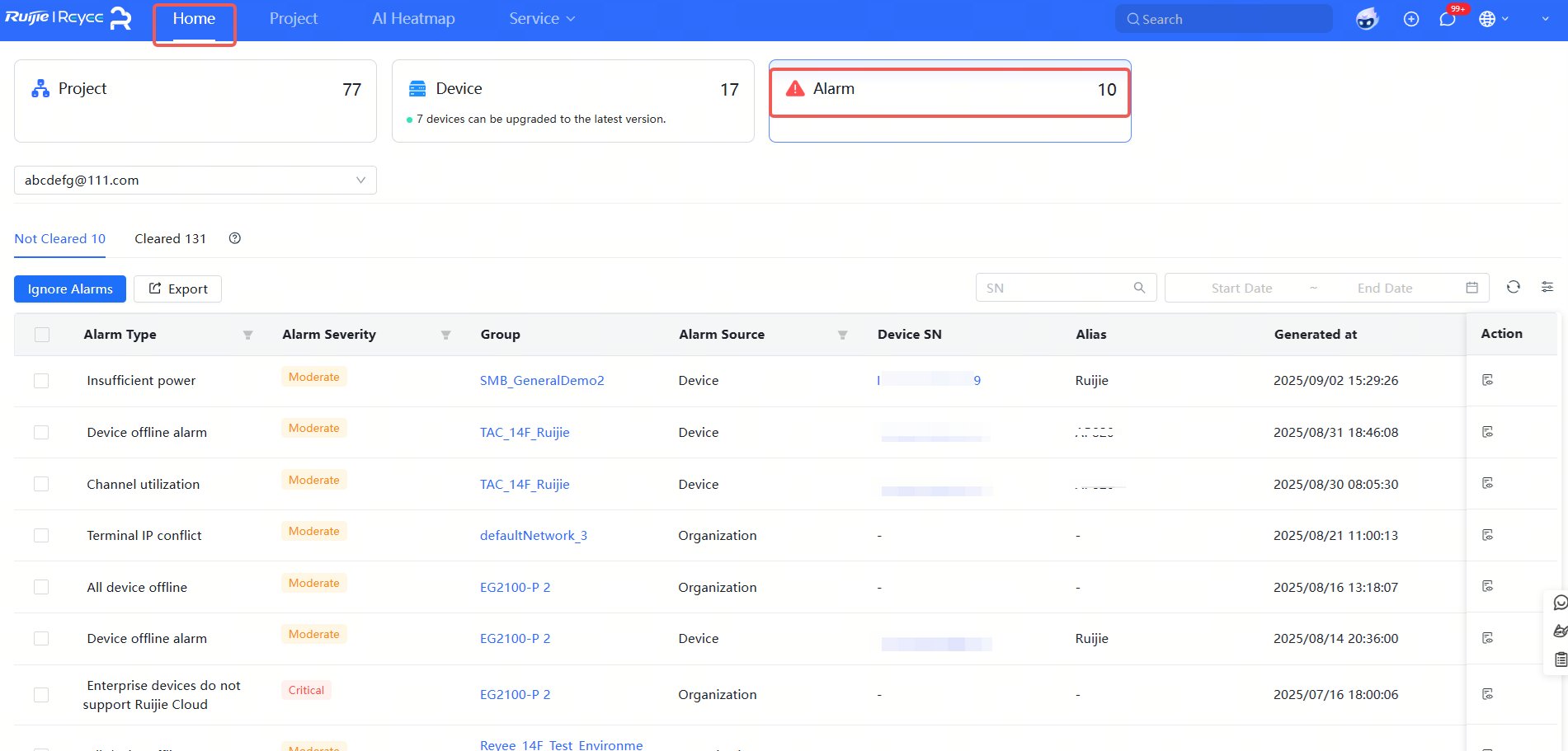Viewport: 1568px width, 751px height.
Task: Filter by Alarm Type column funnel icon
Action: (x=247, y=335)
